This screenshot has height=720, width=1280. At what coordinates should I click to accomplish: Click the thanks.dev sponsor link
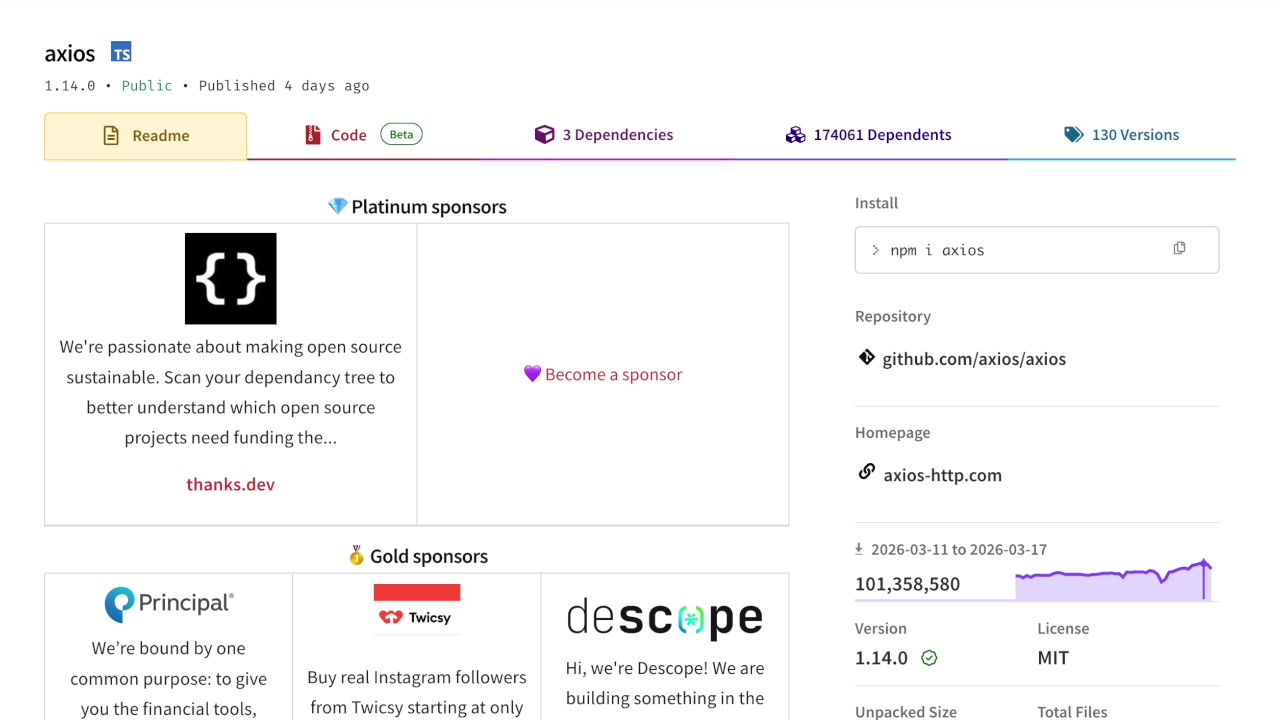pos(230,484)
